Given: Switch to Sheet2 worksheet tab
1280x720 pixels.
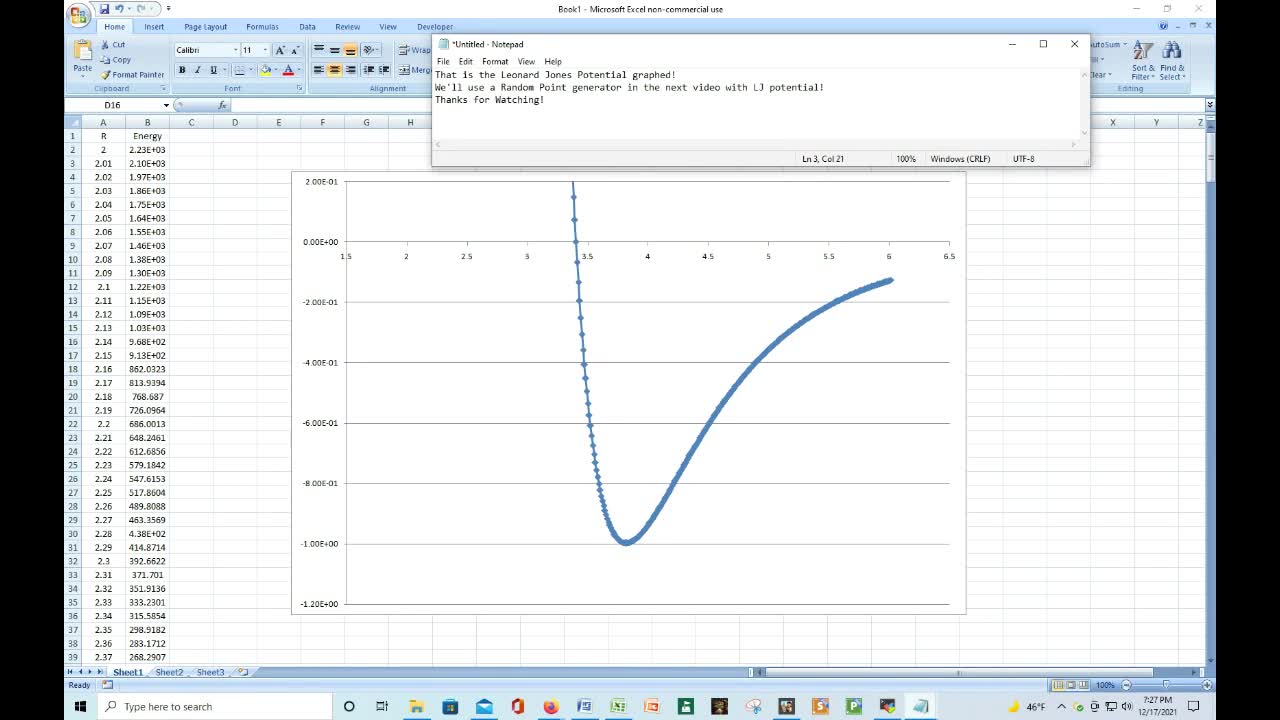Looking at the screenshot, I should [x=169, y=672].
